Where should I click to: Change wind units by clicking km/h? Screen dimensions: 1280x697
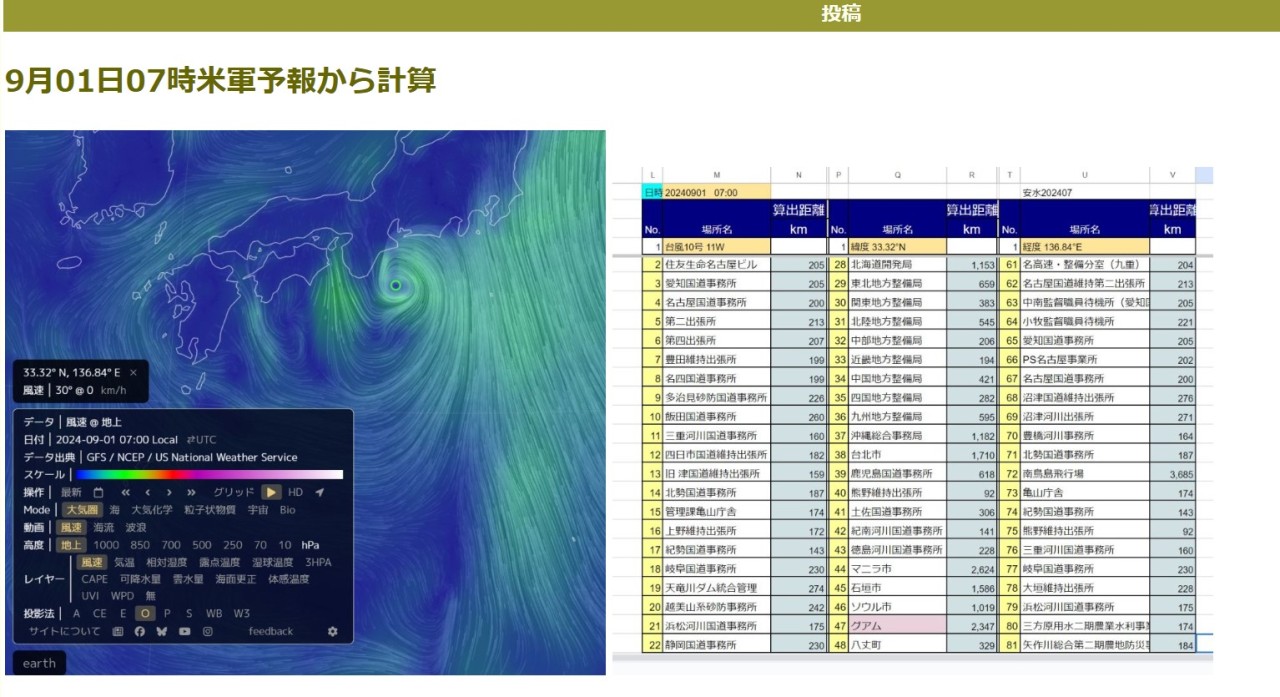pos(113,390)
